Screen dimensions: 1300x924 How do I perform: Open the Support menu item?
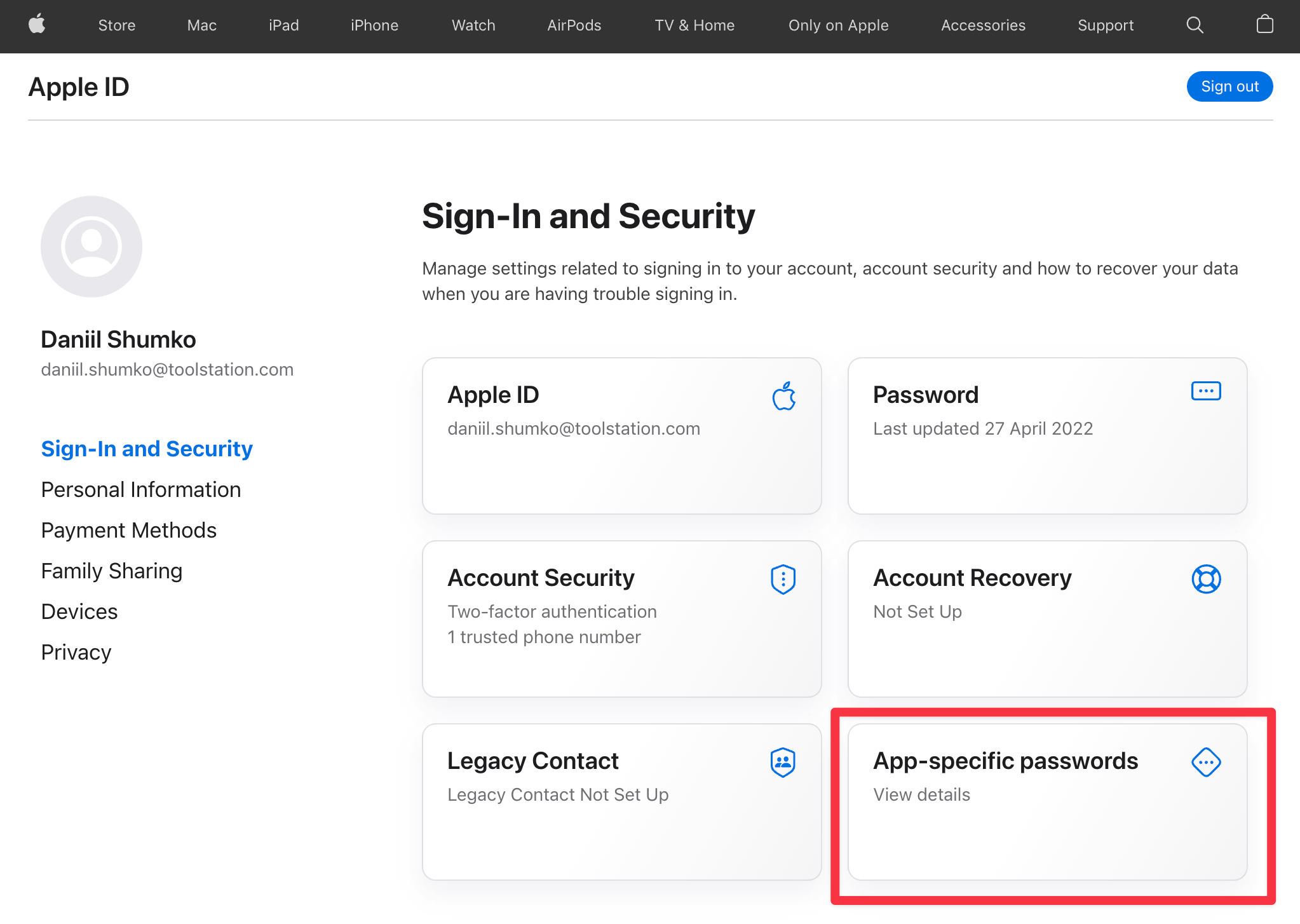pyautogui.click(x=1106, y=25)
